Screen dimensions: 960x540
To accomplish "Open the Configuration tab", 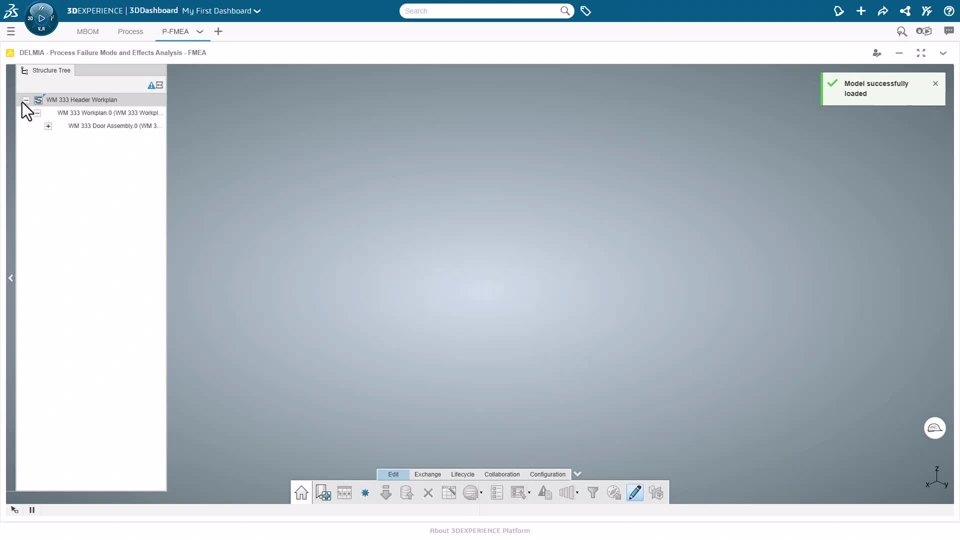I will (547, 474).
